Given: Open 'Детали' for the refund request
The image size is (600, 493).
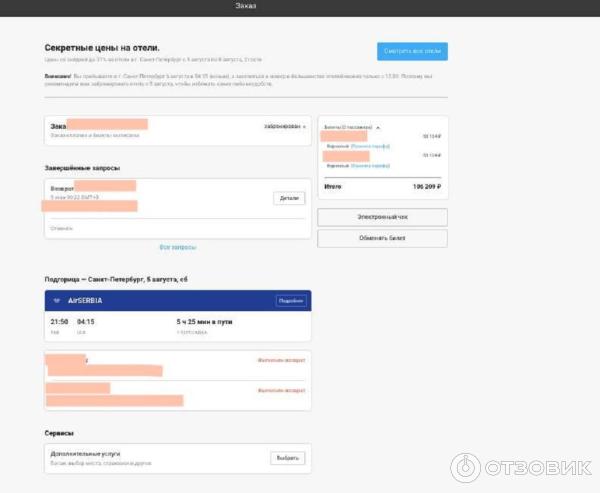Looking at the screenshot, I should tap(288, 198).
